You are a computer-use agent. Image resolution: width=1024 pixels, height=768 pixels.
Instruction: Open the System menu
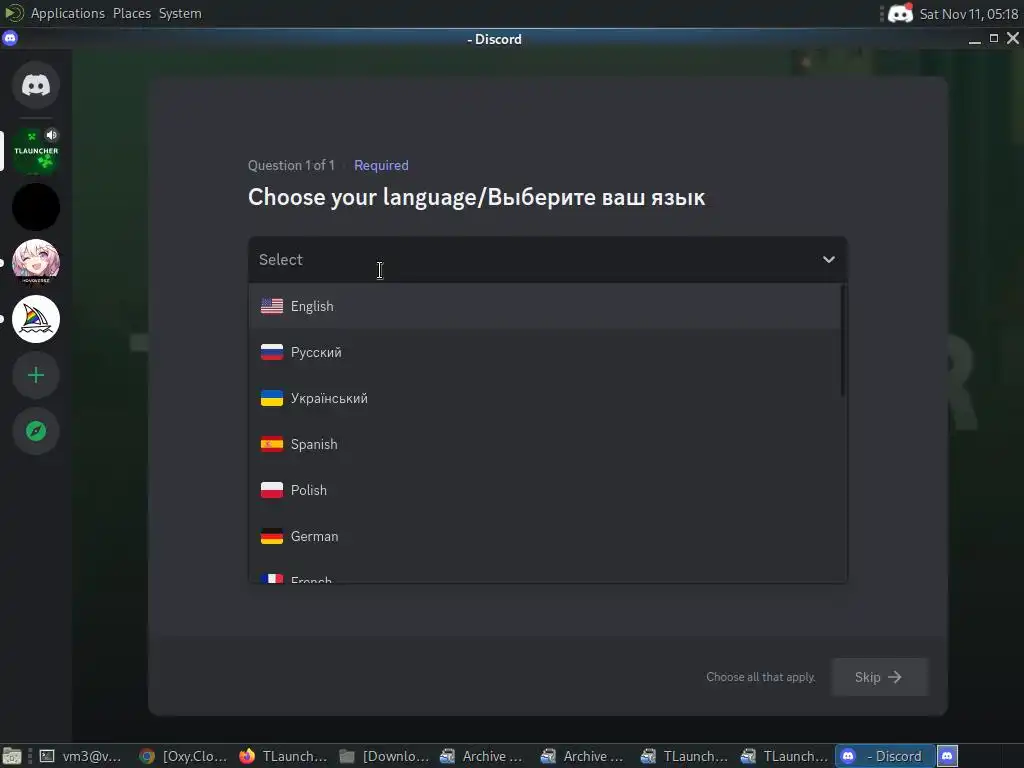180,13
